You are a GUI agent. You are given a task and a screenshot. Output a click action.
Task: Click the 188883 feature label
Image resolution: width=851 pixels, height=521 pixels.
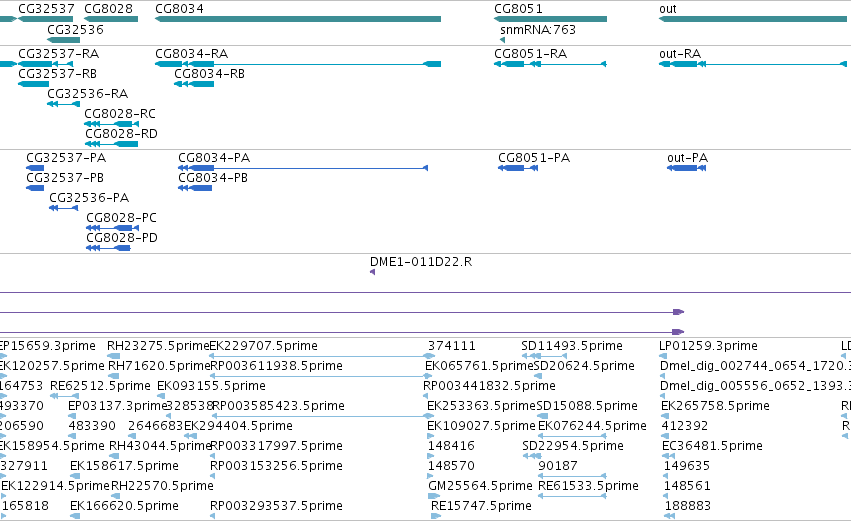688,506
